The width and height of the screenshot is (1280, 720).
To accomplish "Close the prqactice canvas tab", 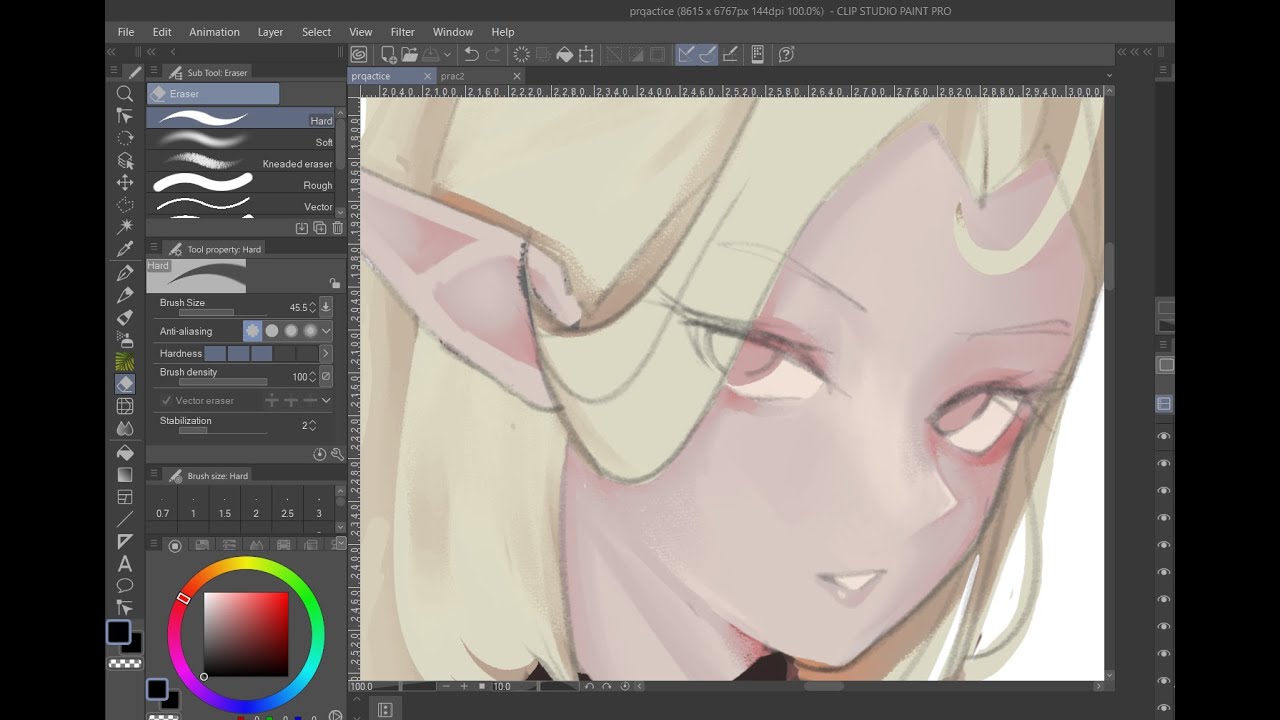I will tap(428, 76).
